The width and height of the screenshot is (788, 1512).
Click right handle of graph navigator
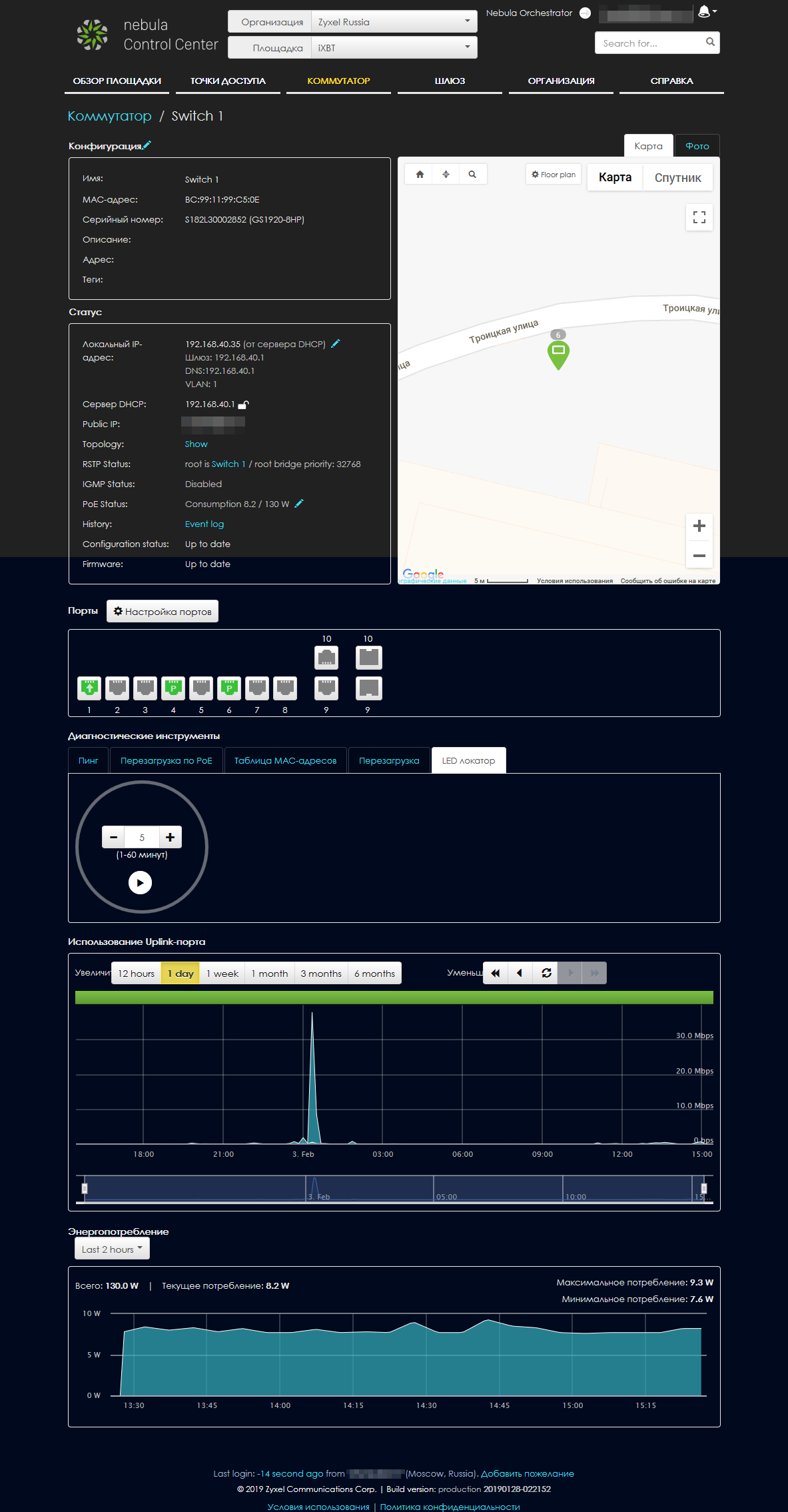pyautogui.click(x=704, y=1188)
